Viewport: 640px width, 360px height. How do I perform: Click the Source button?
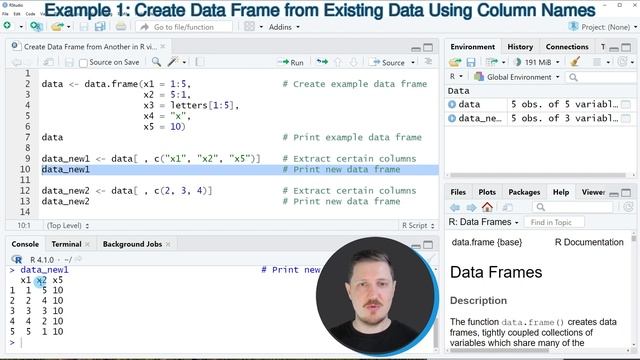[x=387, y=62]
